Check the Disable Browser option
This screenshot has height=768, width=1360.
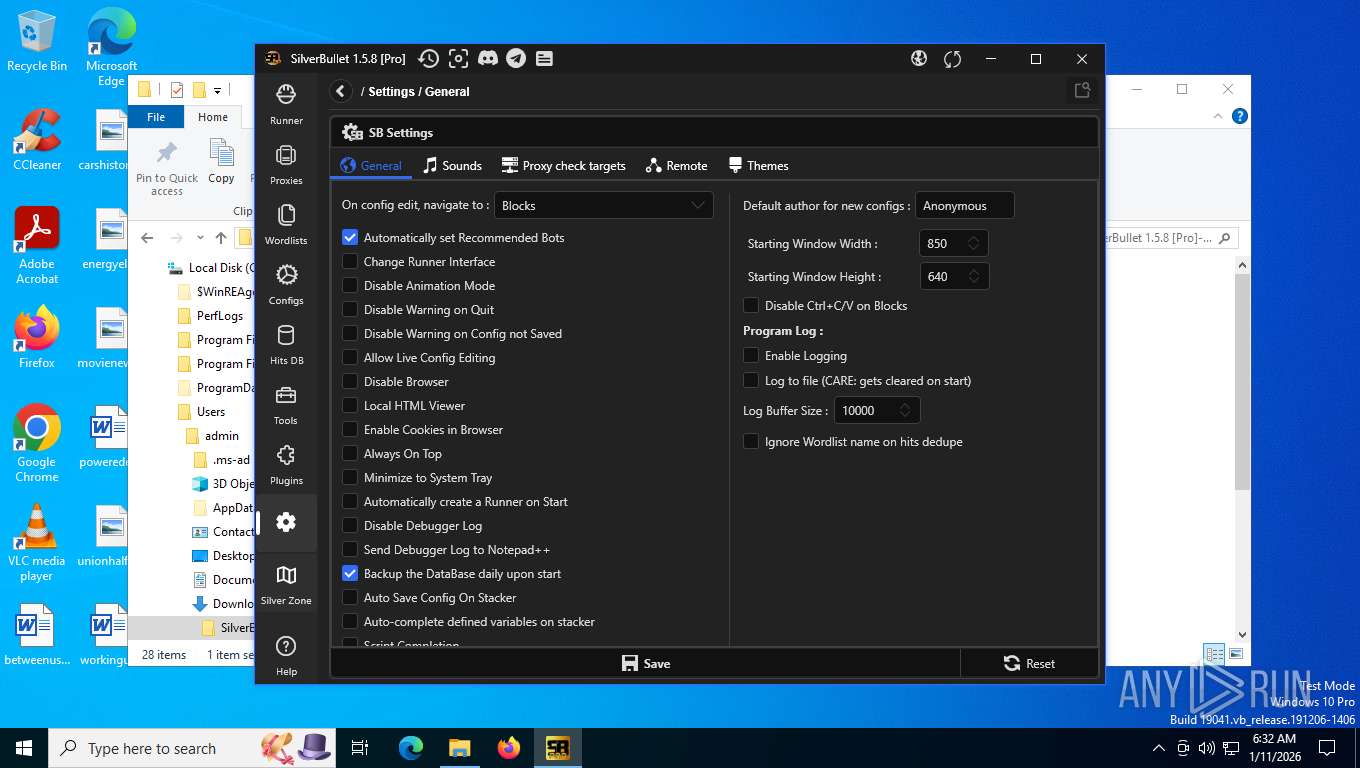point(350,382)
